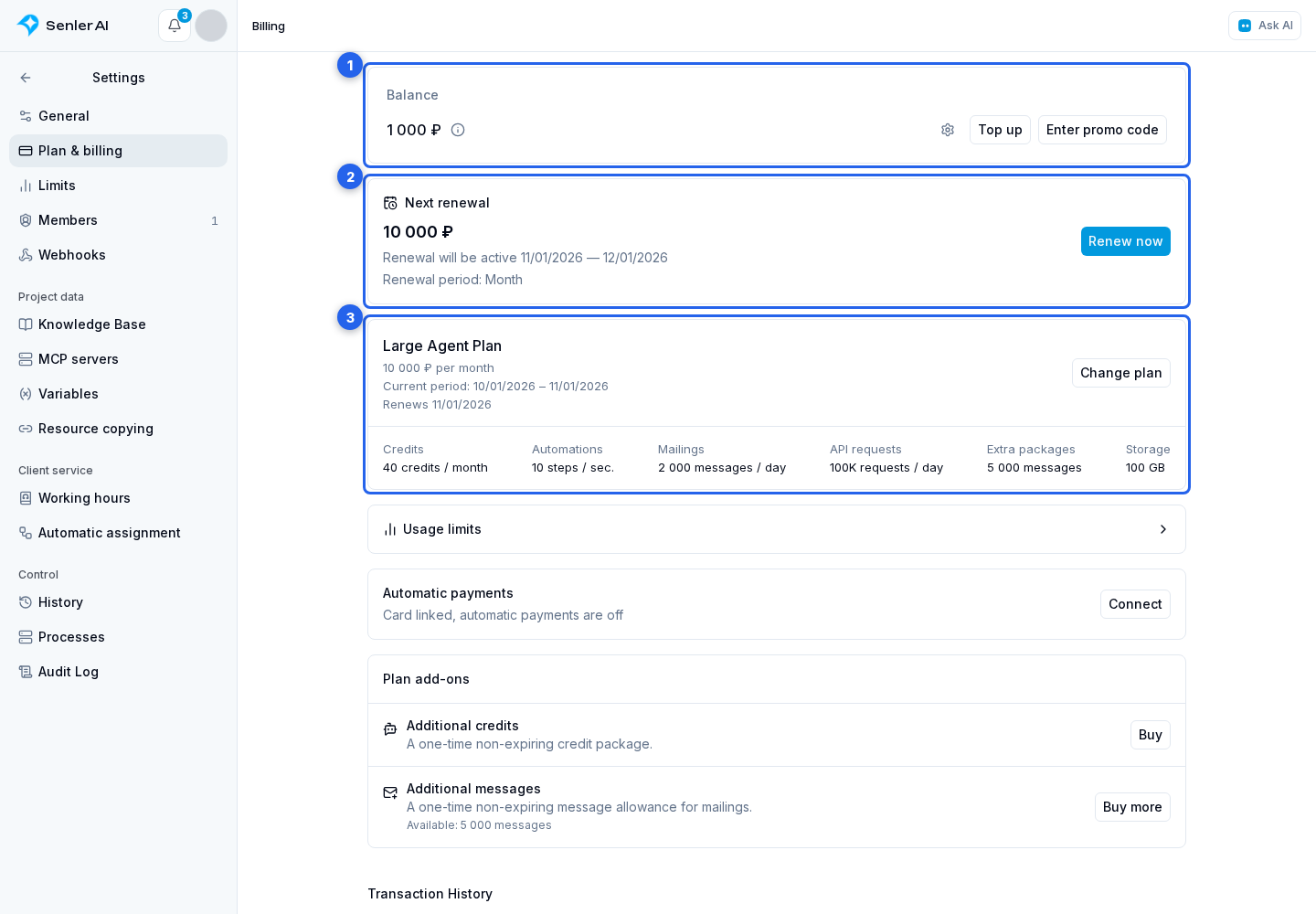Click the Next renewal calendar icon
The image size is (1316, 914).
tap(390, 203)
